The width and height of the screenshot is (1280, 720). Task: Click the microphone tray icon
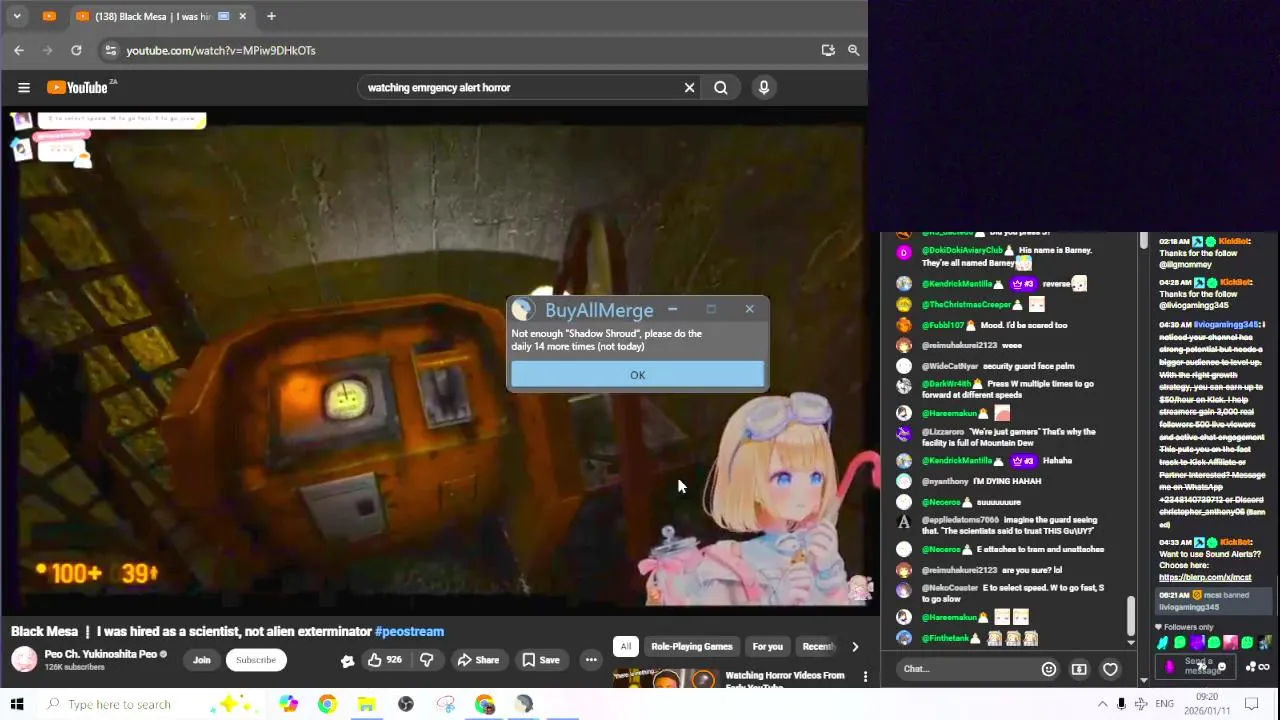[x=1122, y=704]
